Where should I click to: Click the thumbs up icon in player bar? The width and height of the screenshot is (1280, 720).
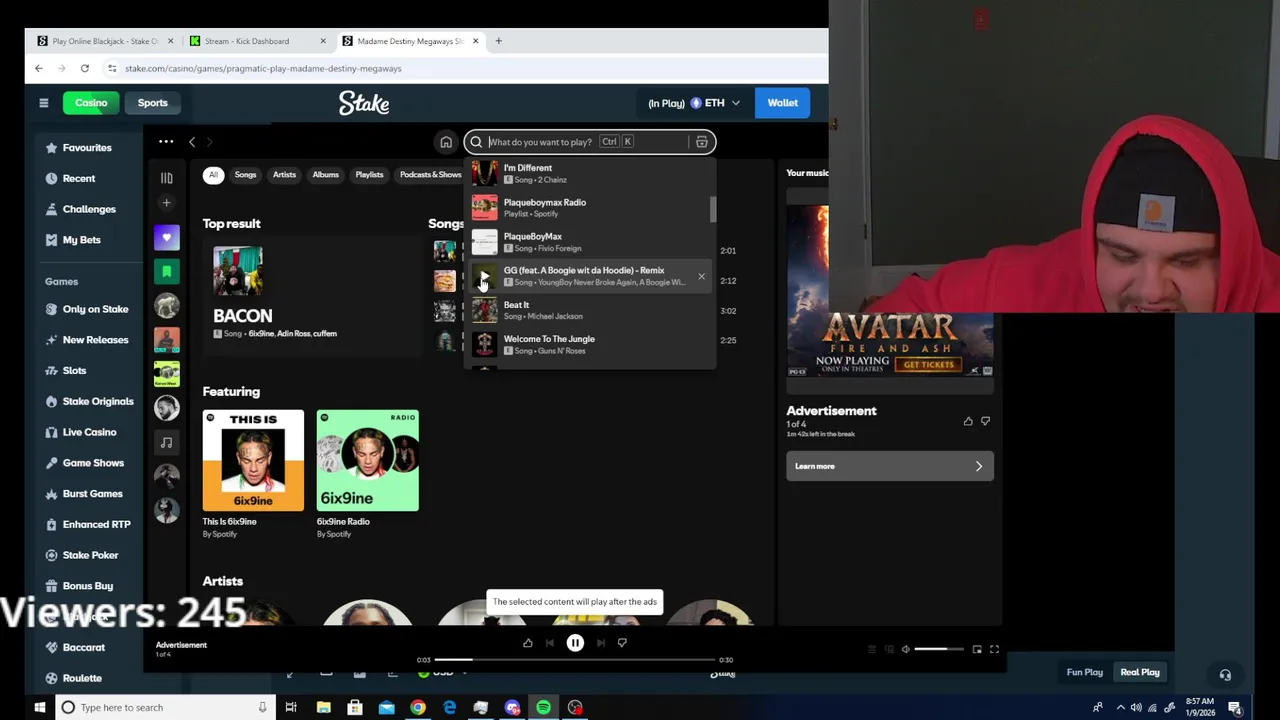tap(528, 643)
